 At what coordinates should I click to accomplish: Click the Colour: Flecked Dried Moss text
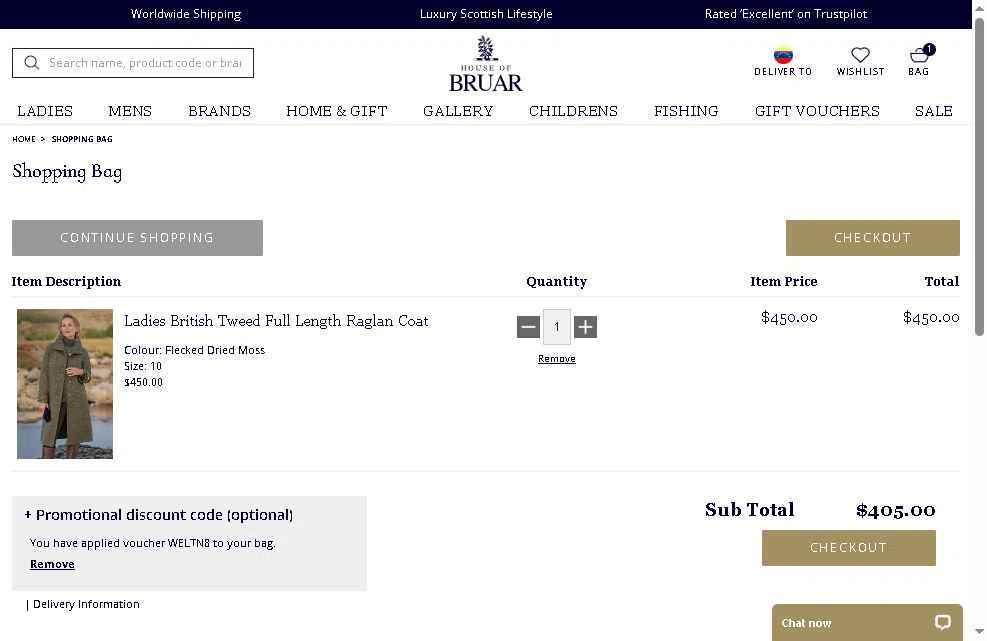tap(195, 350)
